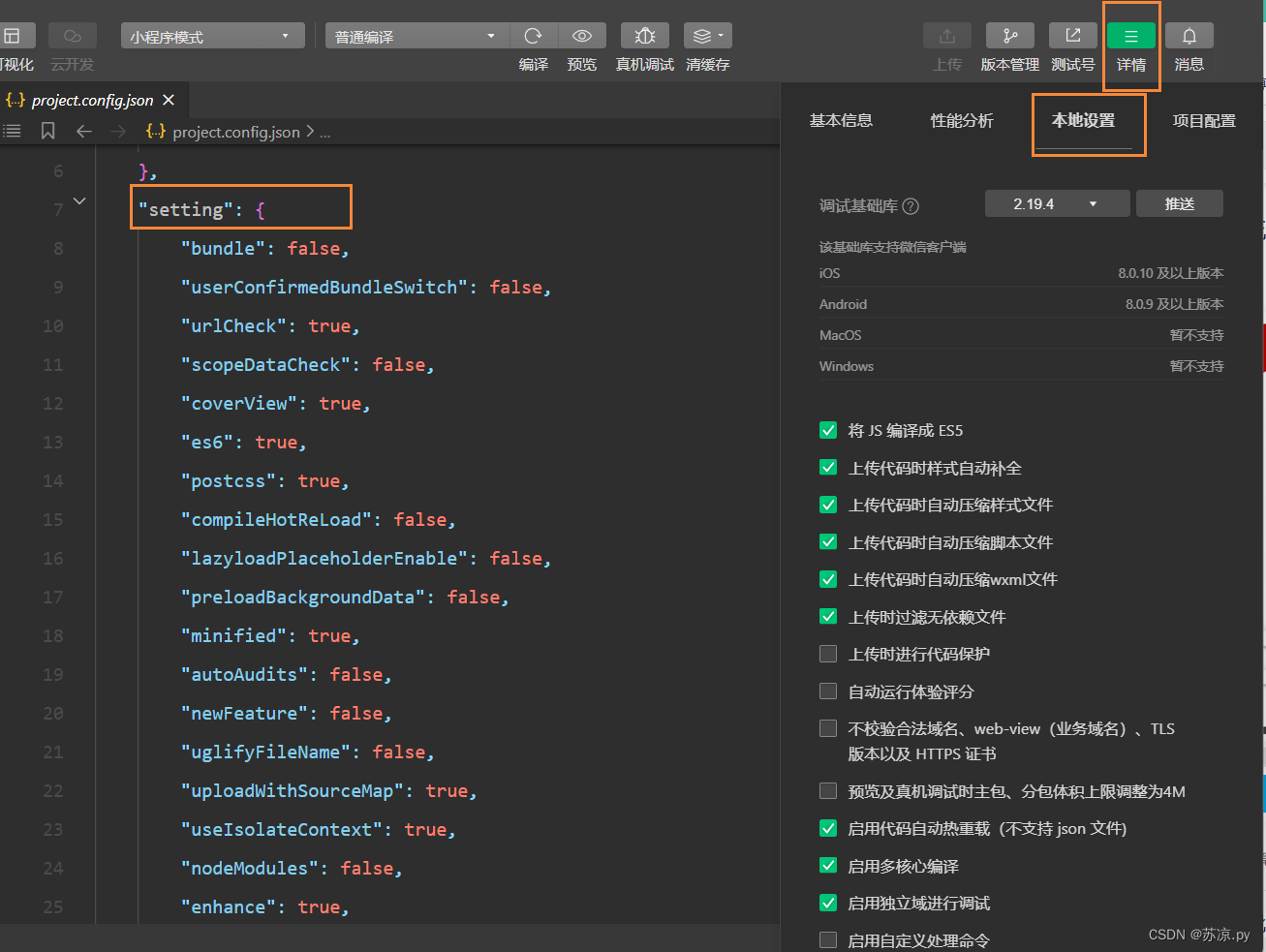Click the bookmark icon in breadcrumb bar
Screen dimensions: 1266x952
point(47,132)
